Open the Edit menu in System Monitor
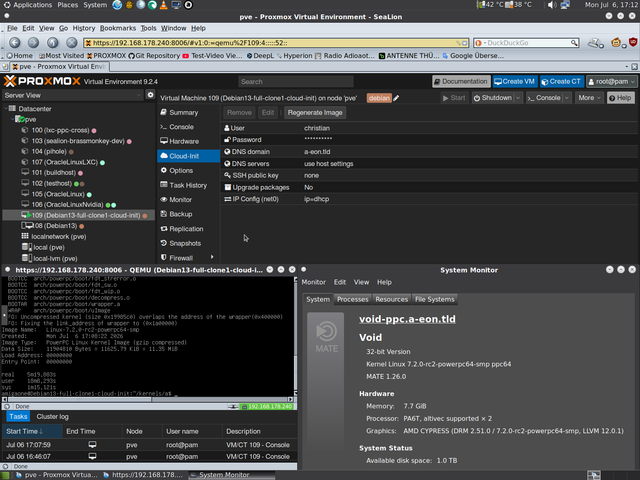The height and width of the screenshot is (480, 640). 340,282
